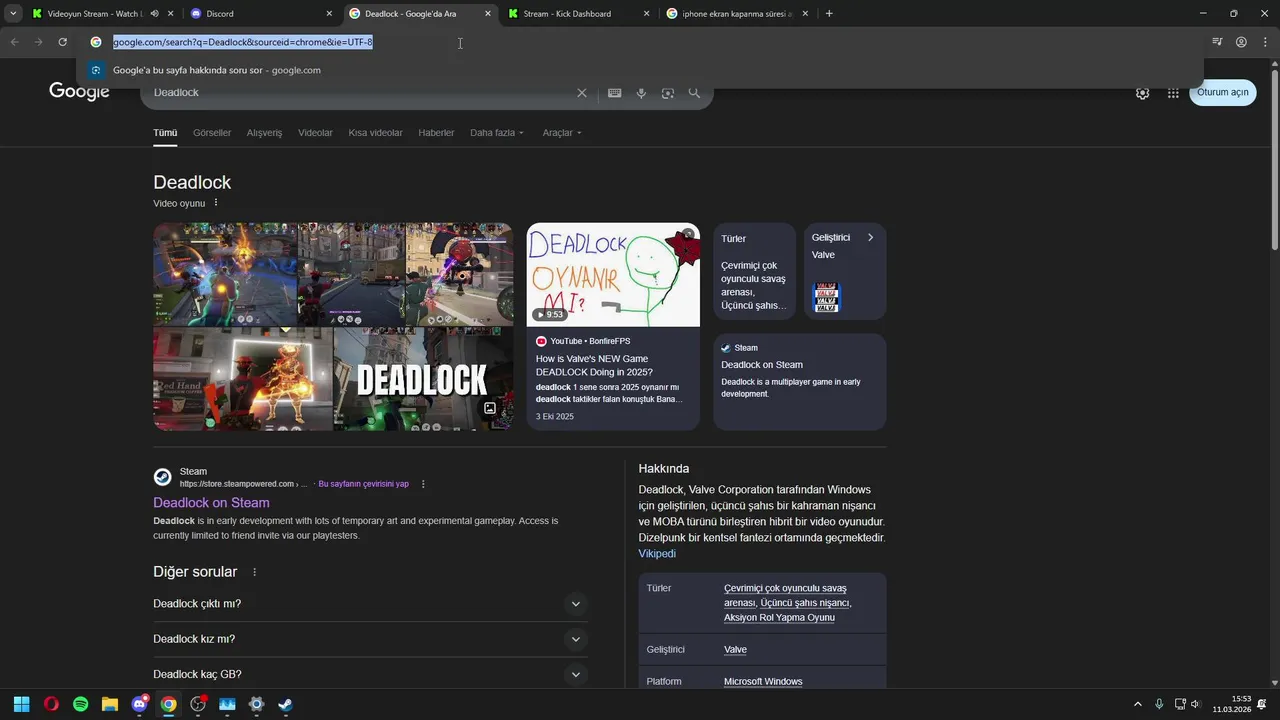Click Bu sayfanın çevirisini yap link
The width and height of the screenshot is (1280, 720).
coord(363,484)
